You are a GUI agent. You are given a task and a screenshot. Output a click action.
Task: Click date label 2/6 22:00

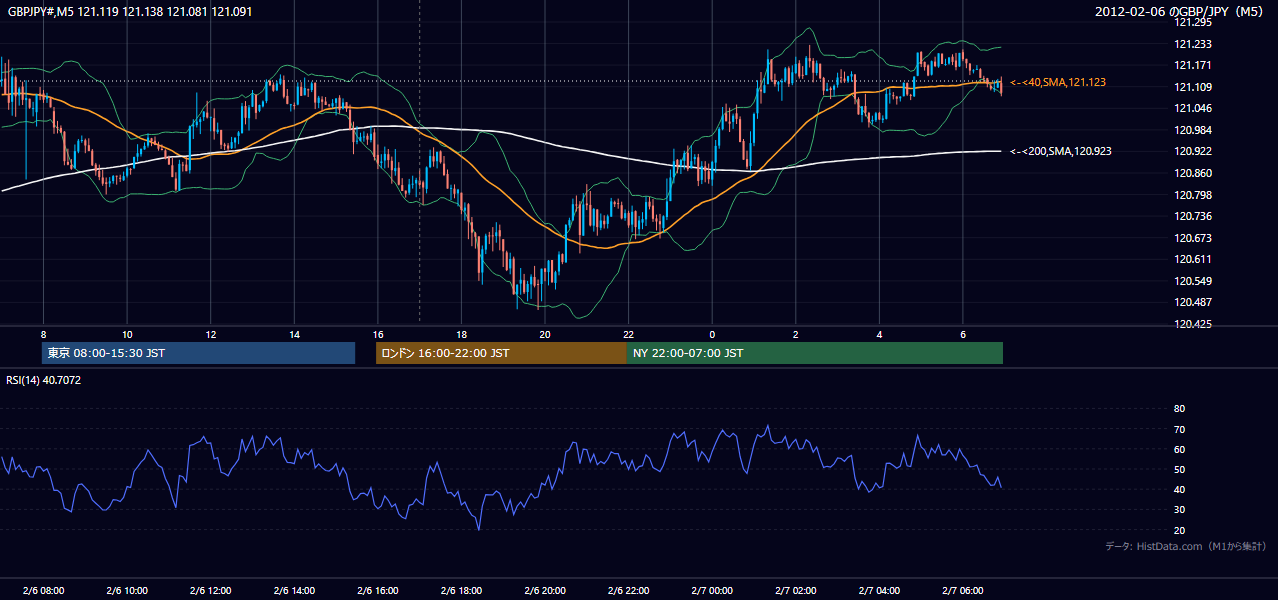coord(628,591)
